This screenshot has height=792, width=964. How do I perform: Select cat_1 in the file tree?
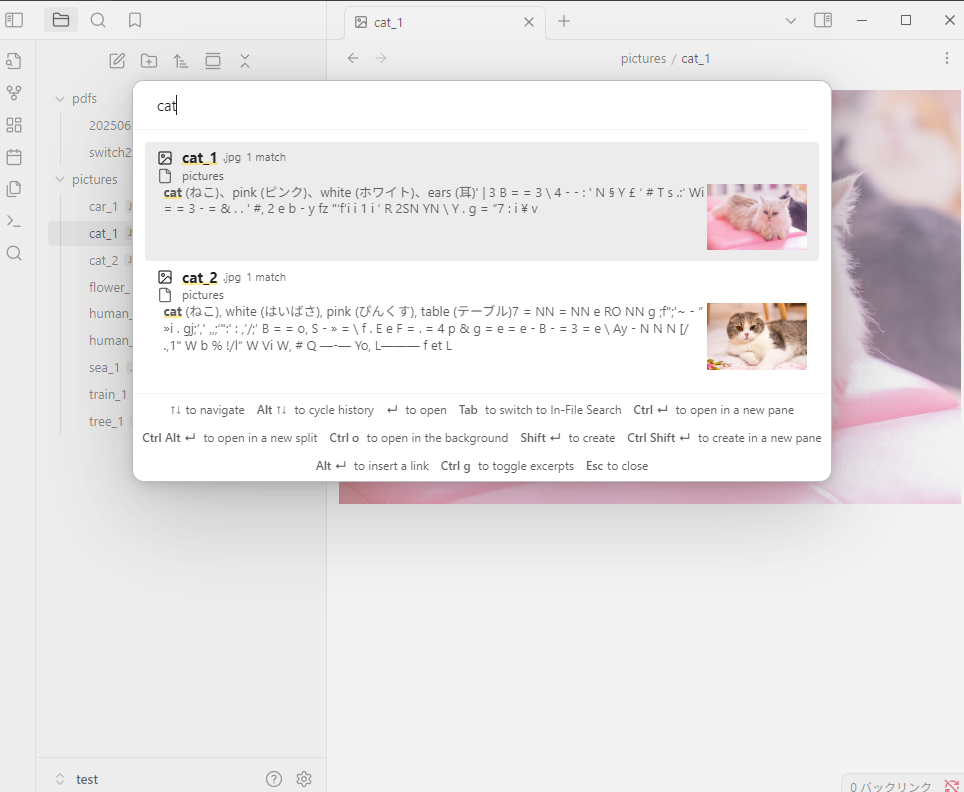click(103, 234)
